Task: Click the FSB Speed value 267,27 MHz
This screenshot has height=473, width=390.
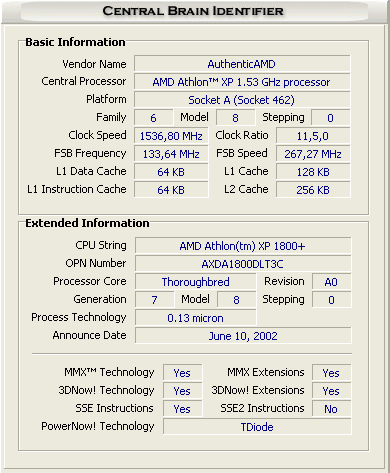Action: click(x=313, y=154)
